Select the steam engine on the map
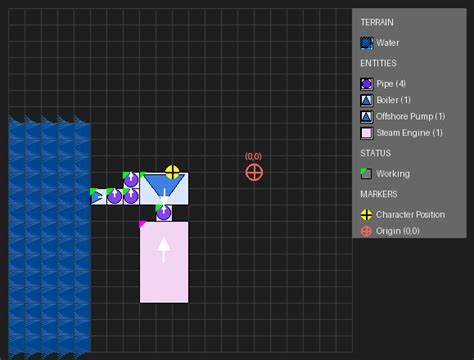 pos(164,262)
